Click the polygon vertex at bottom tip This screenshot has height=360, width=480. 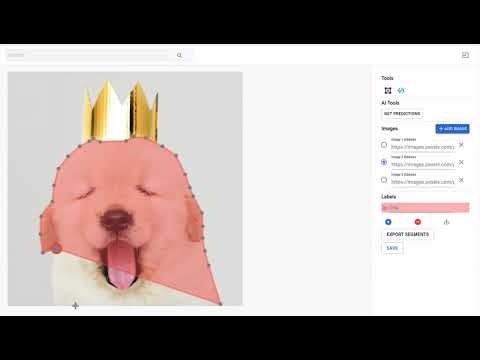(221, 304)
